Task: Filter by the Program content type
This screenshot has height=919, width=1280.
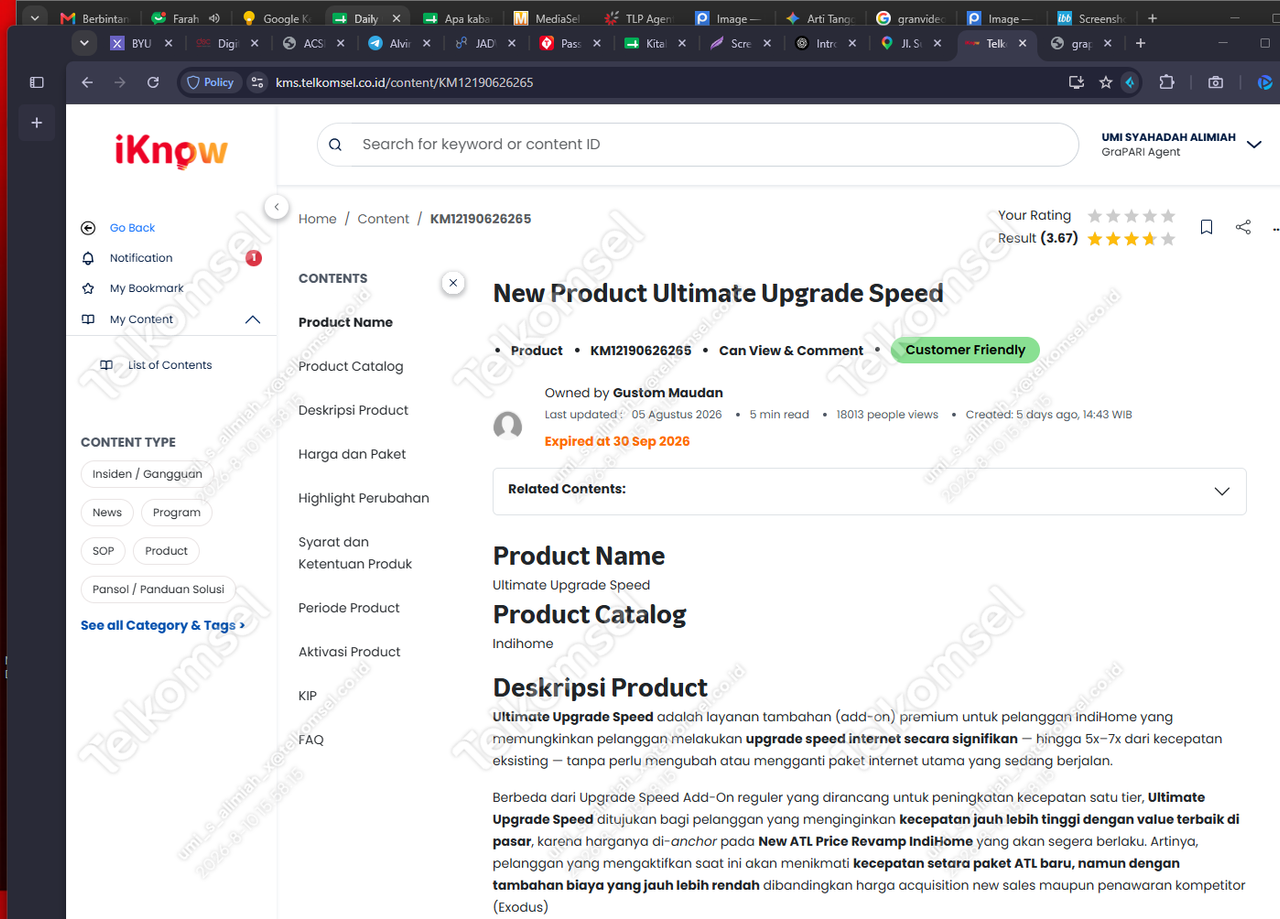Action: click(x=177, y=512)
